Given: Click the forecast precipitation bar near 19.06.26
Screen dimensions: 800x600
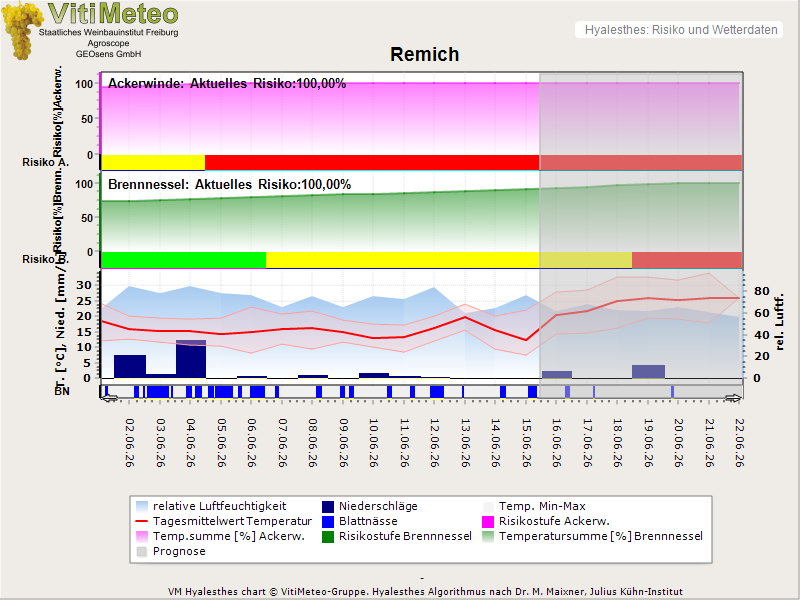Looking at the screenshot, I should pos(648,371).
